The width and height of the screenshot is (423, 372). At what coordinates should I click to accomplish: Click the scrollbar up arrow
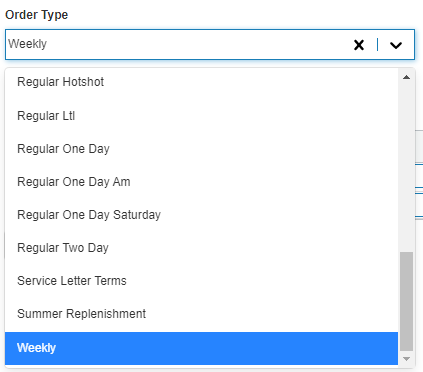tap(406, 77)
